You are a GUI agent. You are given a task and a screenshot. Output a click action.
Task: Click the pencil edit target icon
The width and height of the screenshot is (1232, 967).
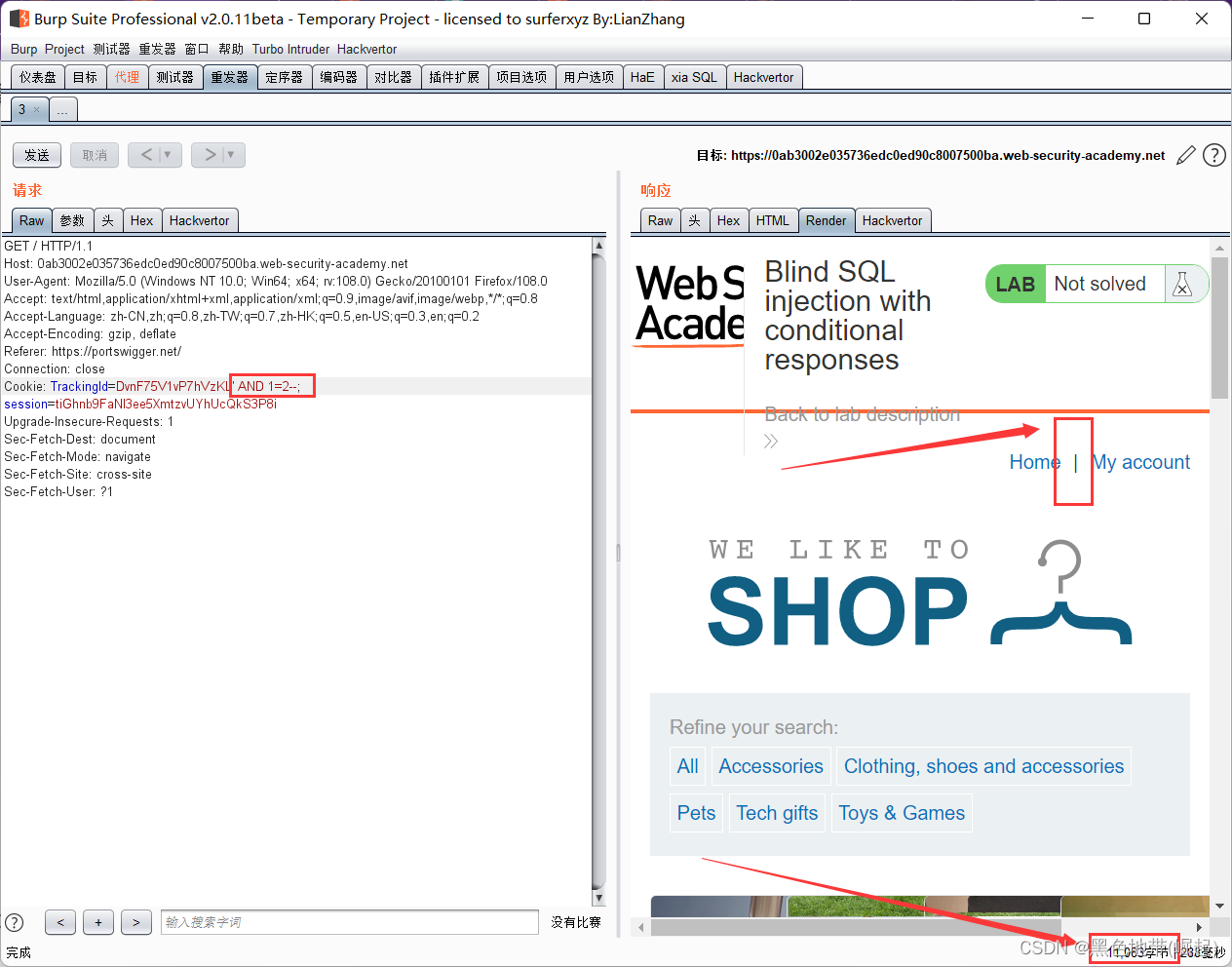pyautogui.click(x=1186, y=155)
